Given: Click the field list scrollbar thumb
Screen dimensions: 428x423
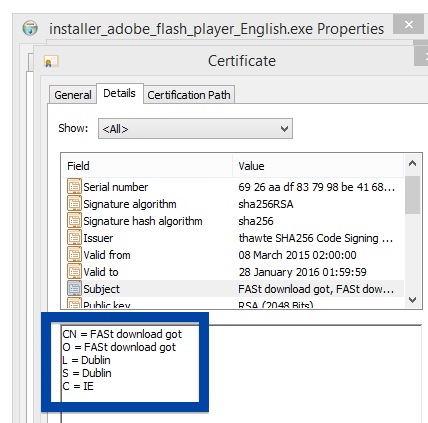Looking at the screenshot, I should click(x=413, y=195).
